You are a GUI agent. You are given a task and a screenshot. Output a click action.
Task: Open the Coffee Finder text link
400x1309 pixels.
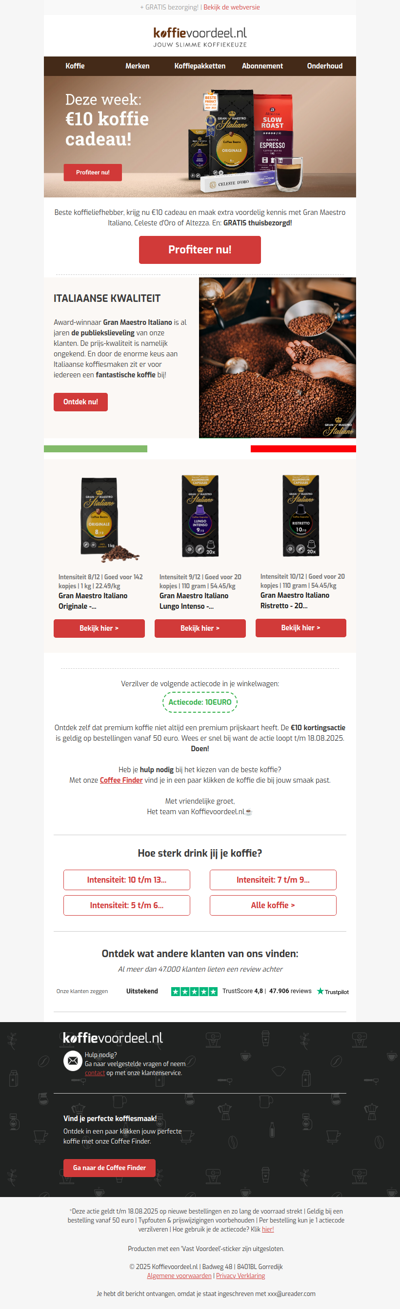[120, 780]
